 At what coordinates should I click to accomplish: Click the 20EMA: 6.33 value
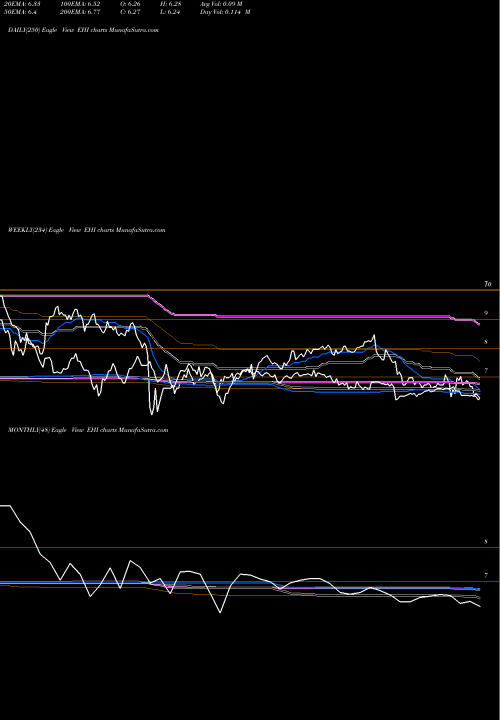pos(22,4)
